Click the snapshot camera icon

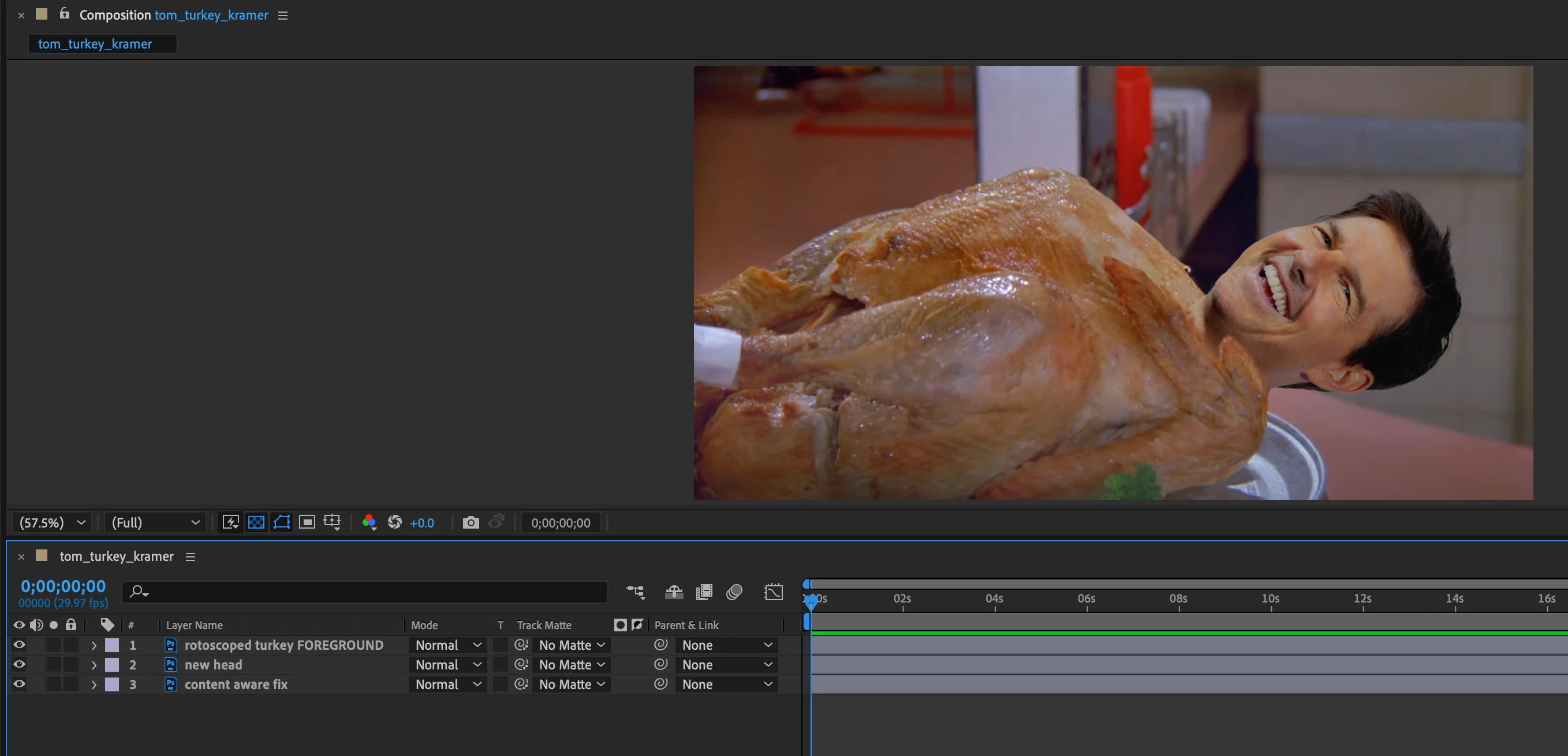point(471,522)
